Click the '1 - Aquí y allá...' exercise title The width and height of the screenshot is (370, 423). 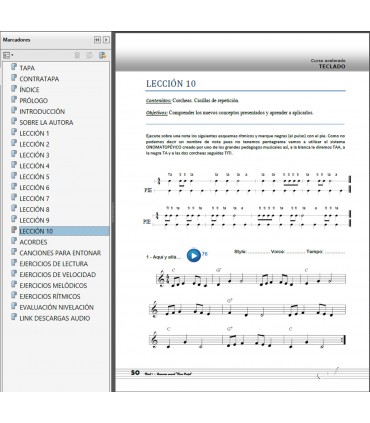tap(163, 257)
